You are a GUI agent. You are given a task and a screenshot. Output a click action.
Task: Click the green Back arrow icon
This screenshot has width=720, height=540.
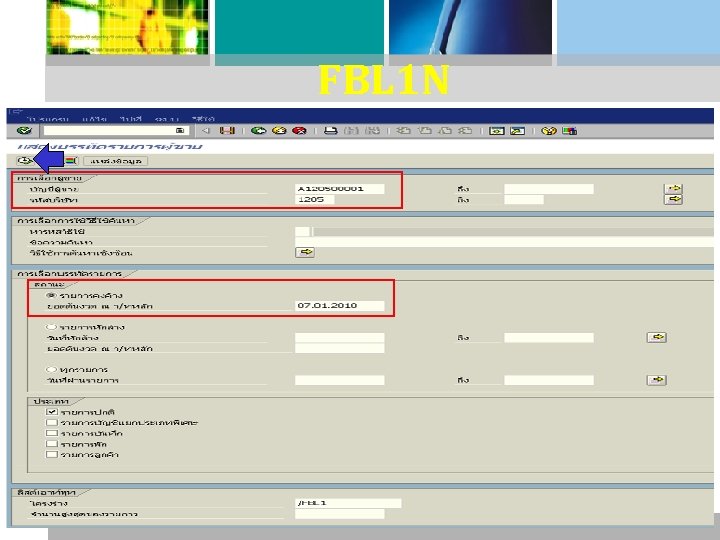[259, 131]
